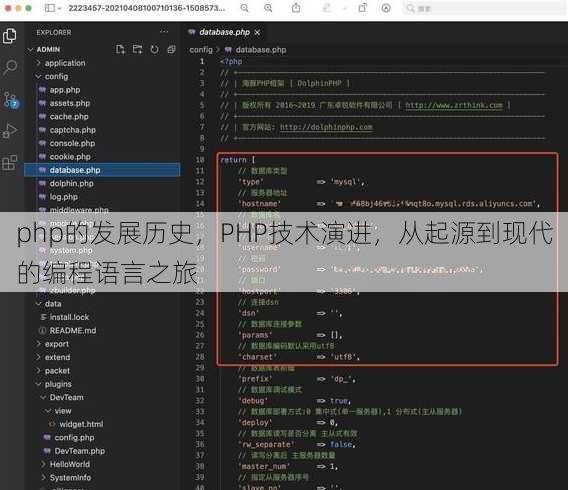Refresh the ADMIN explorer tree
This screenshot has height=490, width=568.
pyautogui.click(x=154, y=49)
